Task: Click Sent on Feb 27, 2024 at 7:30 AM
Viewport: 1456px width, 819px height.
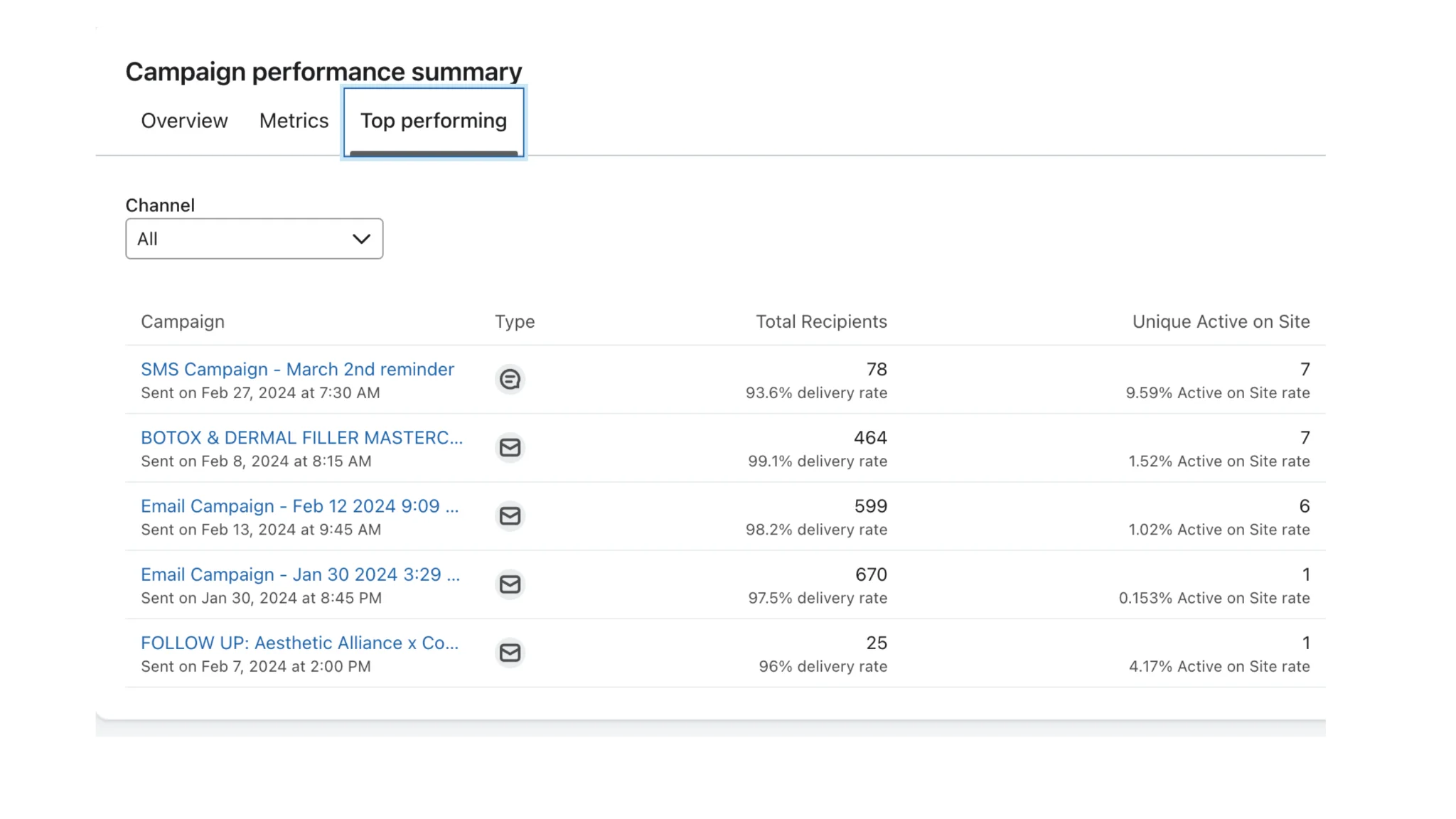Action: (260, 393)
